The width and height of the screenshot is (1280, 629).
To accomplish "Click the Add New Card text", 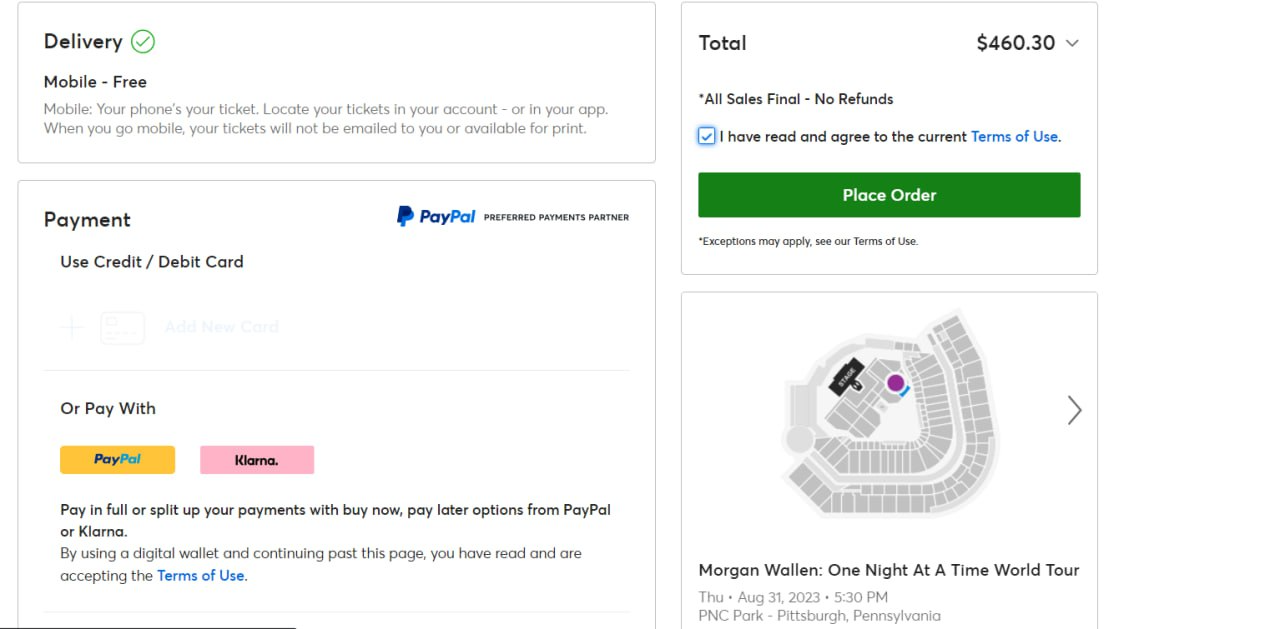I will coord(221,327).
